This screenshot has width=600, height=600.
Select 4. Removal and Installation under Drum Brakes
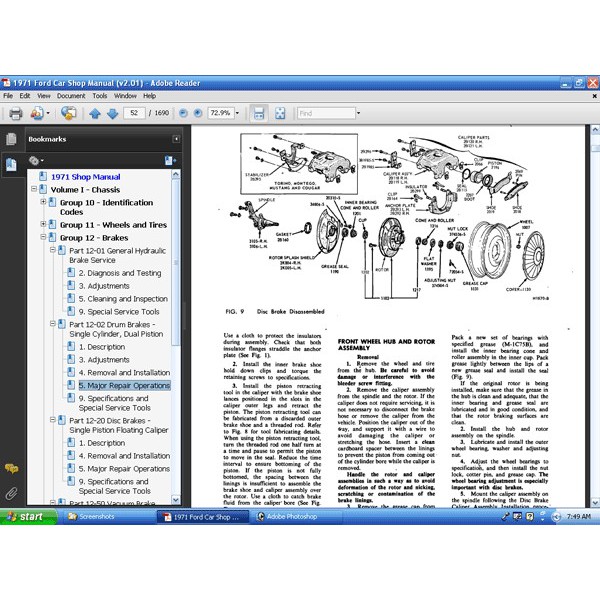tap(124, 373)
